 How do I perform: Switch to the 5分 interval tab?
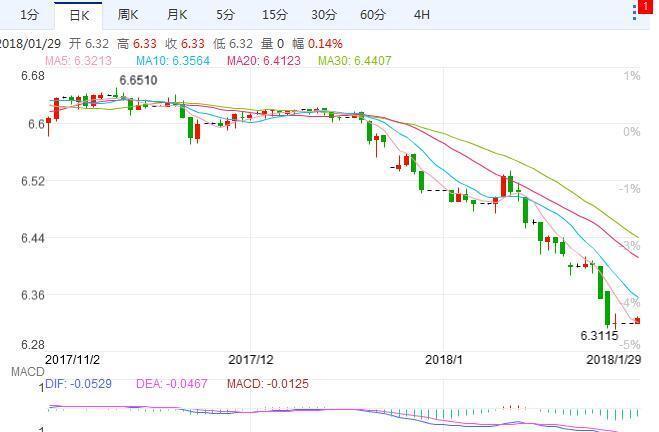tap(225, 15)
